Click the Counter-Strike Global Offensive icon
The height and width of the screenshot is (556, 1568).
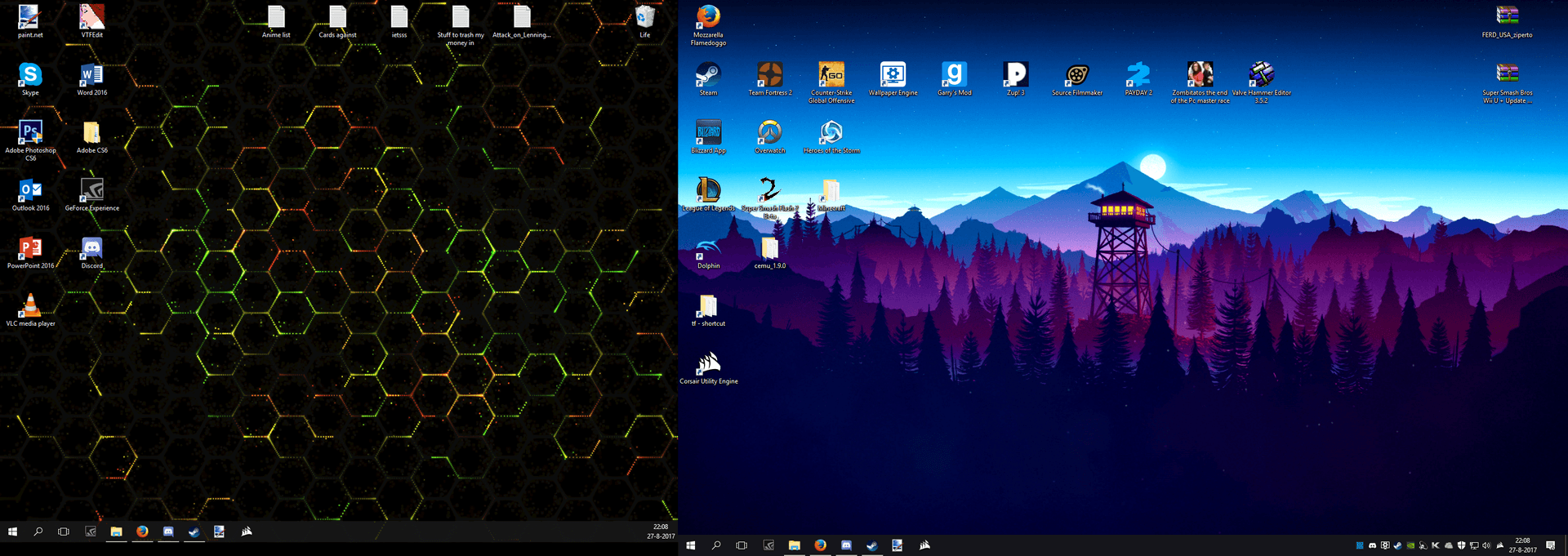(x=831, y=76)
